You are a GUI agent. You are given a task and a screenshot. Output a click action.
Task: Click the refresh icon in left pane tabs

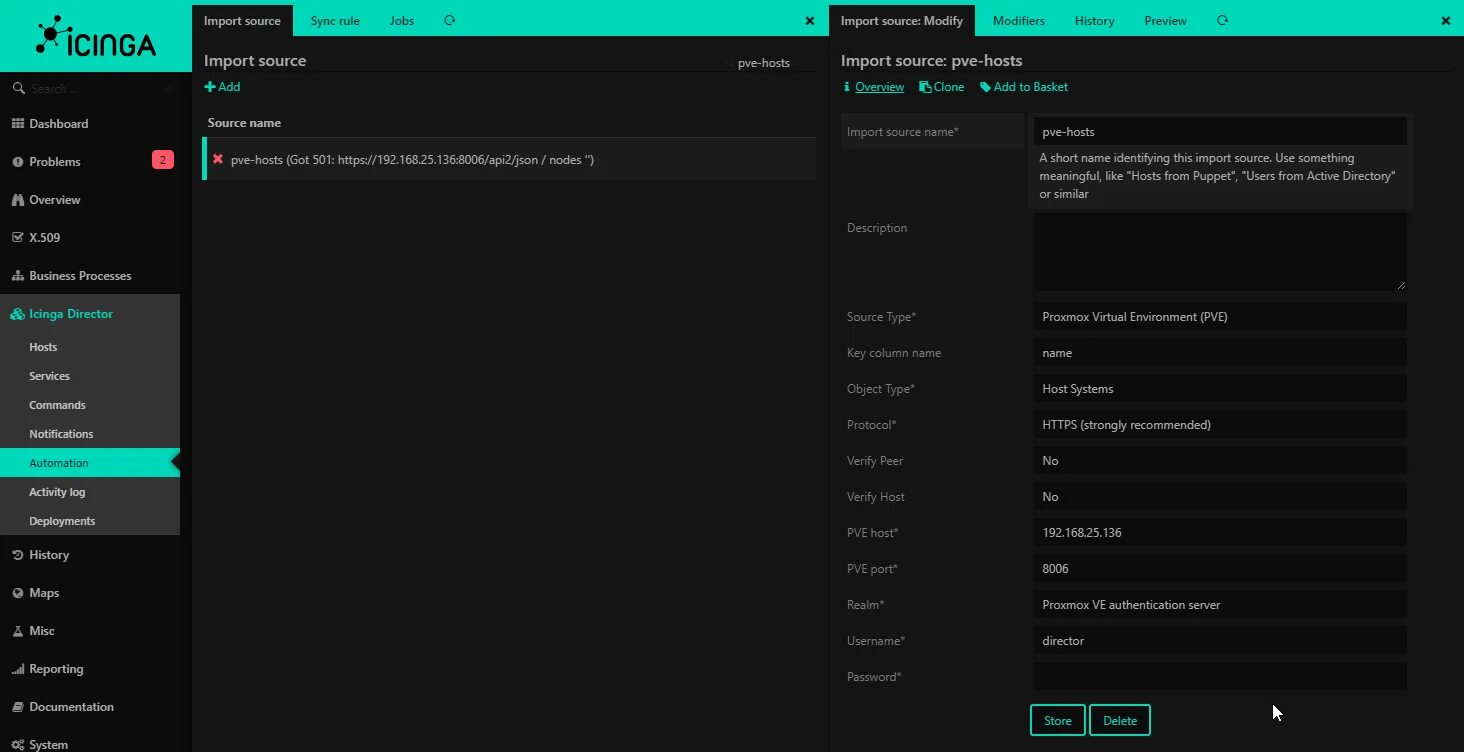[x=449, y=20]
